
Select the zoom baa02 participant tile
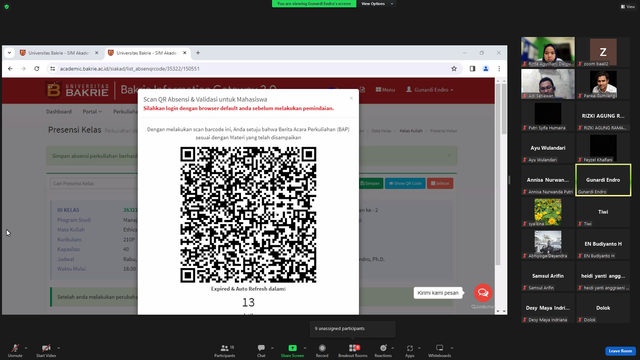(603, 52)
